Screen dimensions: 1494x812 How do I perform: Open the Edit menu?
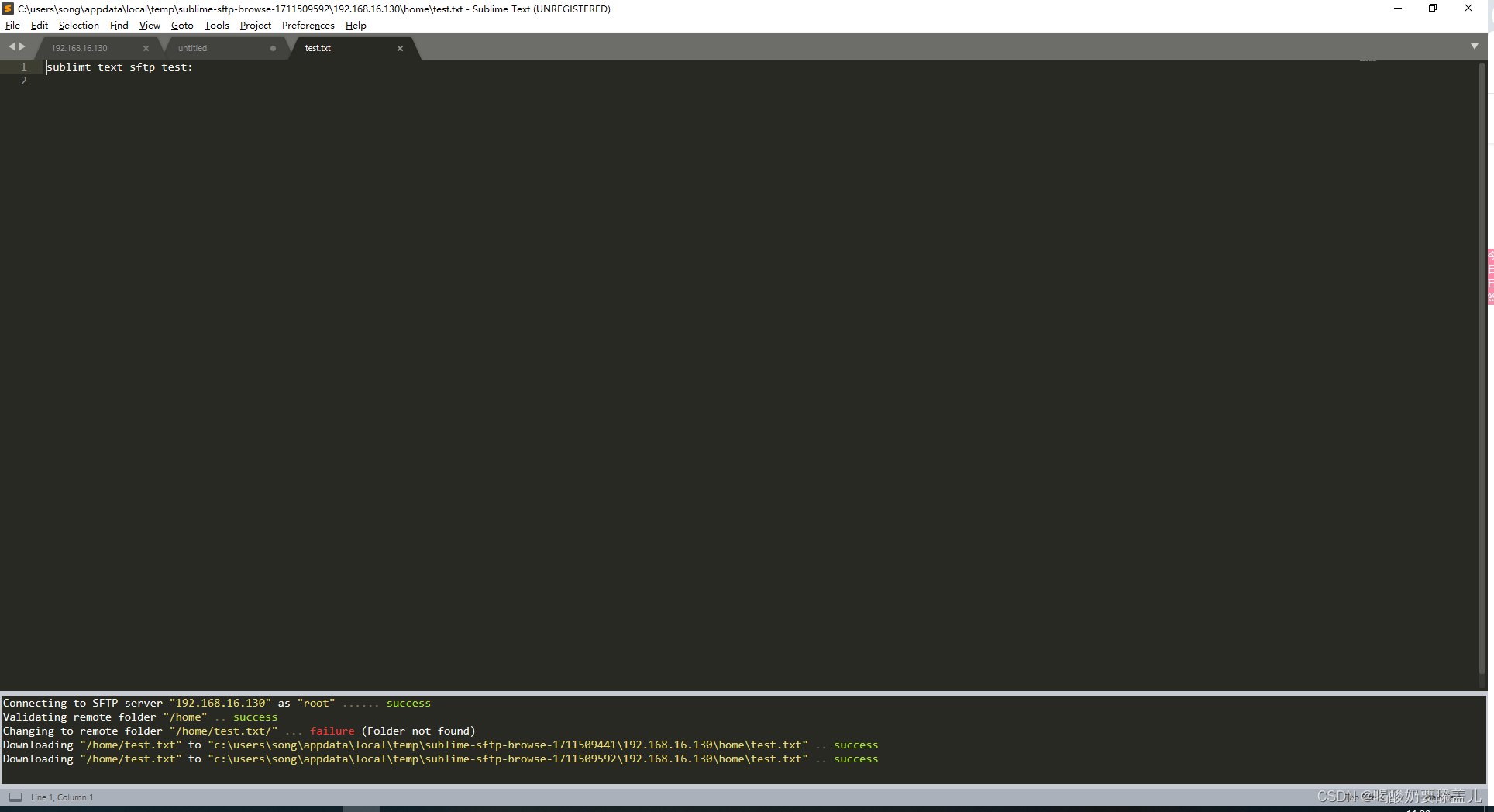click(x=39, y=26)
